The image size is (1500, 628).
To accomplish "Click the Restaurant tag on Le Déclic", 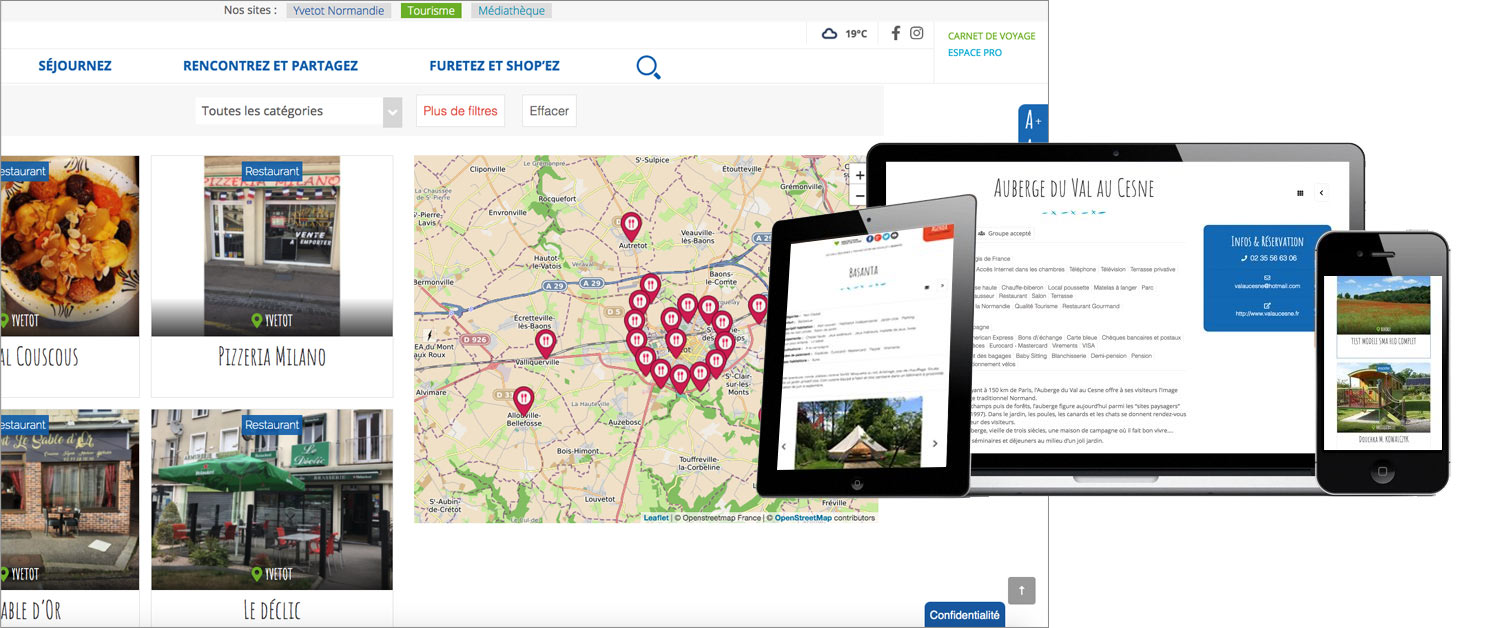I will coord(272,425).
